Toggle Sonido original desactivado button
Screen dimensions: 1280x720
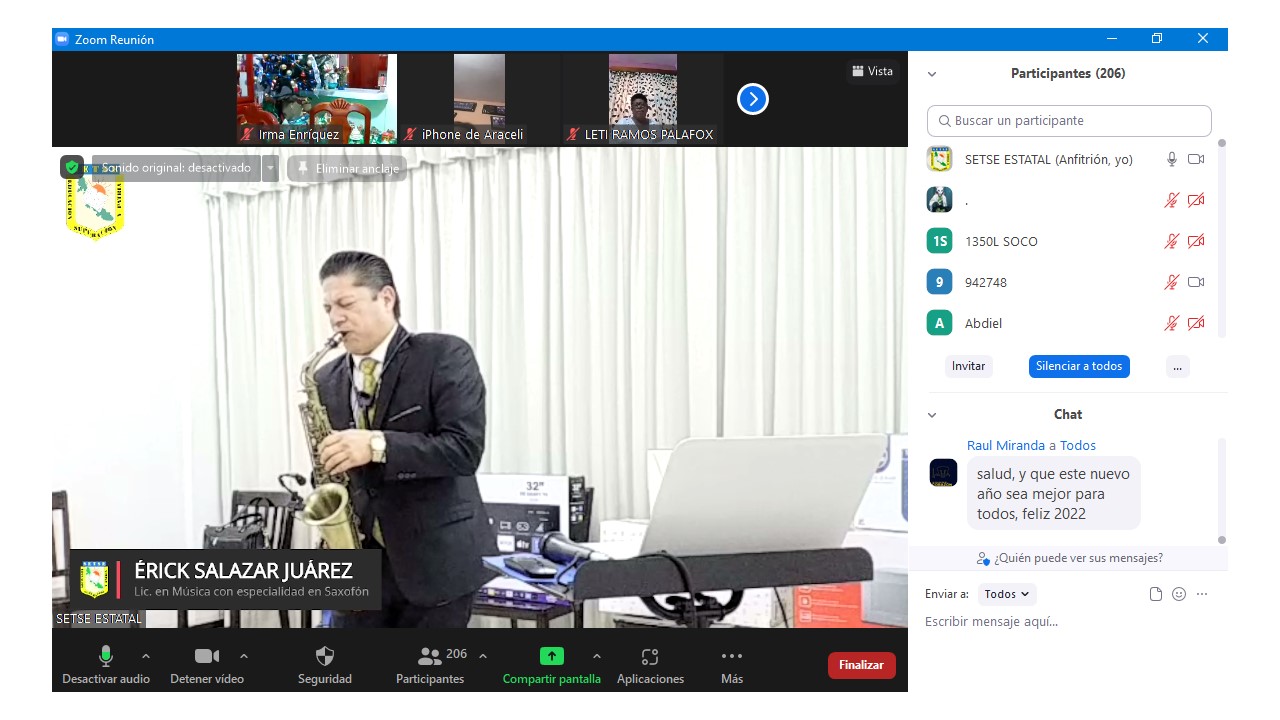click(x=175, y=168)
